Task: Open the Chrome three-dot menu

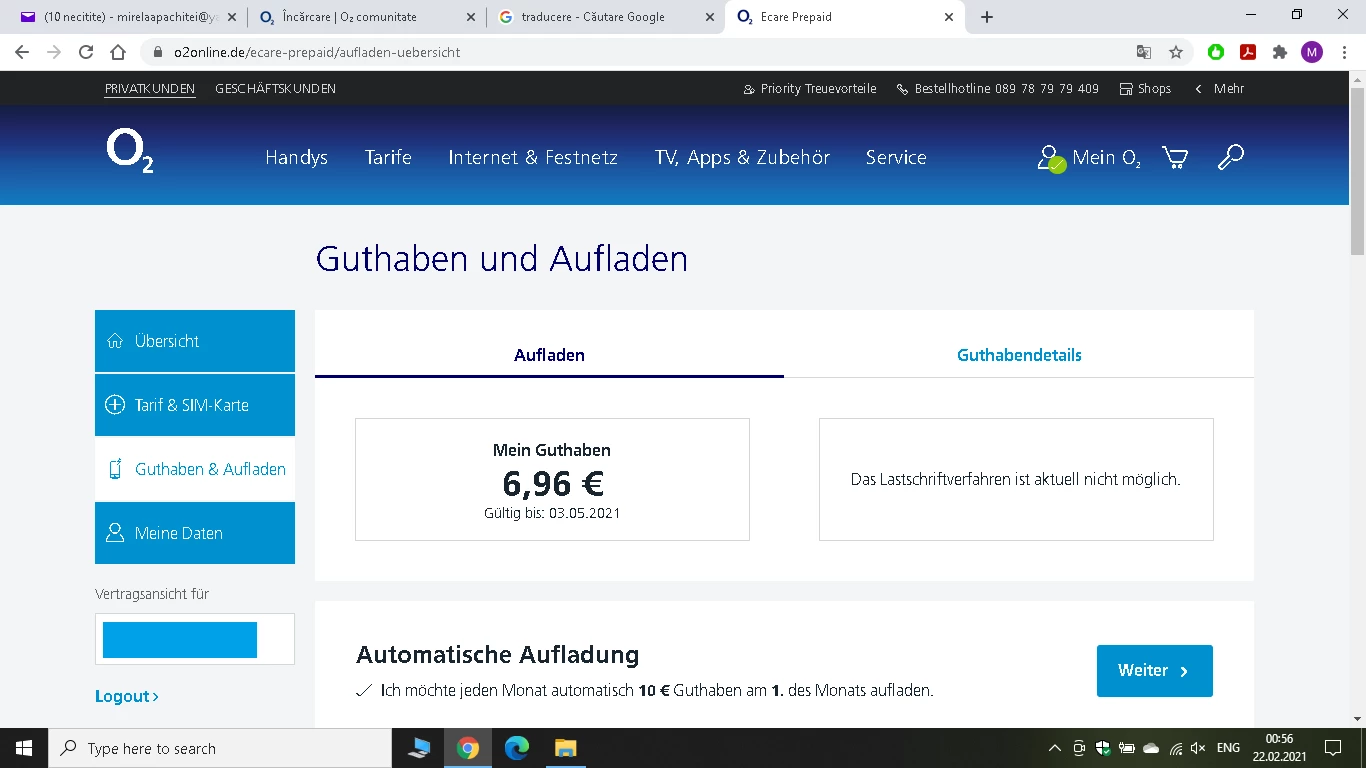Action: [x=1344, y=52]
